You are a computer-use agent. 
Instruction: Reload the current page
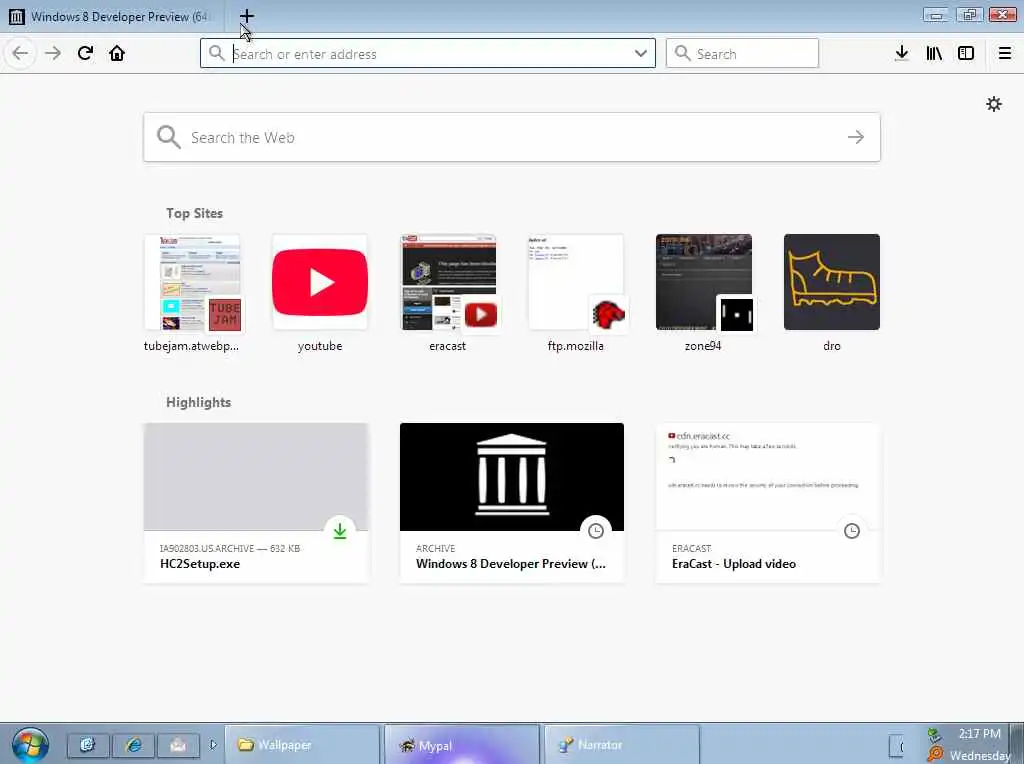point(85,53)
